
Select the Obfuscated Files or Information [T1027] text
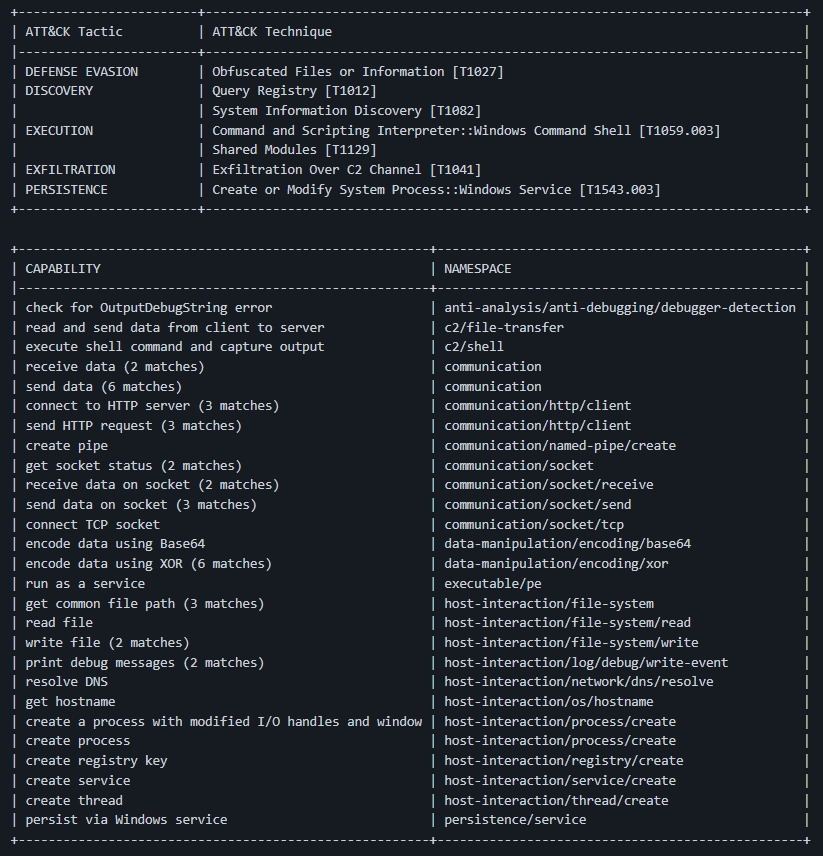(357, 72)
